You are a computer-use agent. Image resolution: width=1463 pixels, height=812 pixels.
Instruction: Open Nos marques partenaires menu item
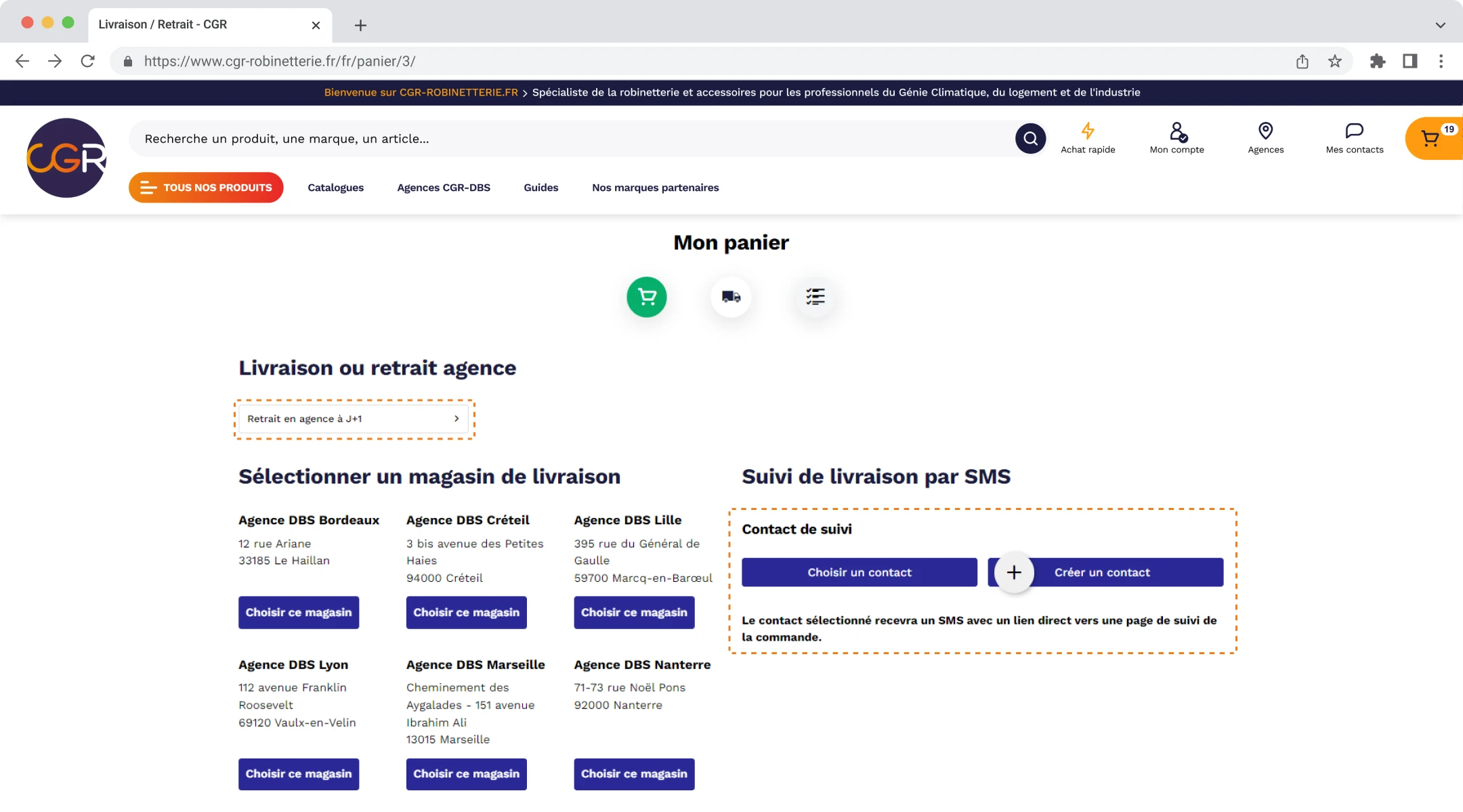pyautogui.click(x=655, y=188)
